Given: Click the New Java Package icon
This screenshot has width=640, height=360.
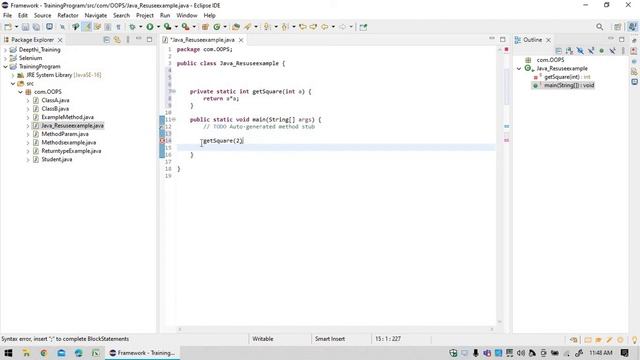Looking at the screenshot, I should click(x=205, y=27).
